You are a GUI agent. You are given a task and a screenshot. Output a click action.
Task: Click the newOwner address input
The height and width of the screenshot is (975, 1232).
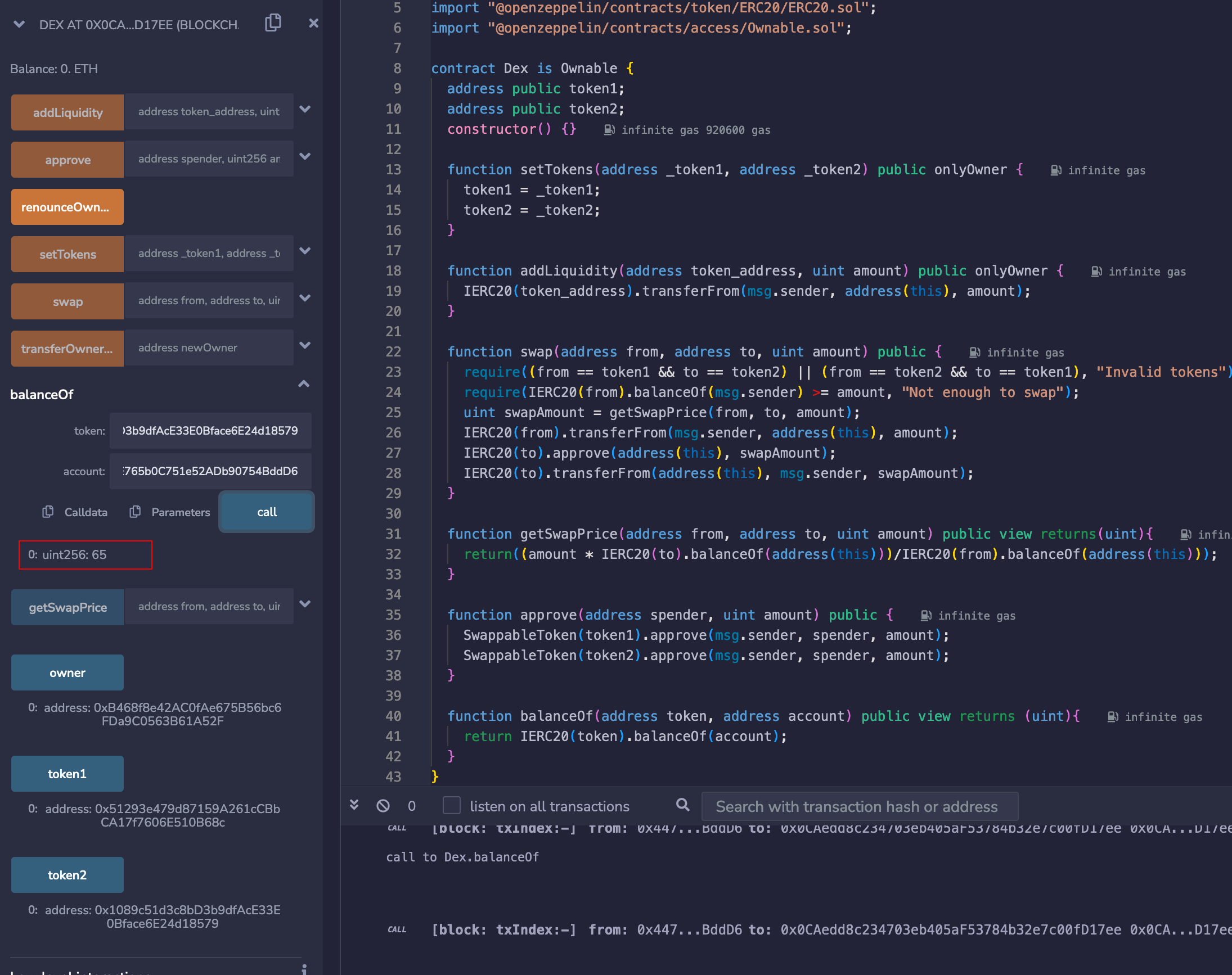209,347
